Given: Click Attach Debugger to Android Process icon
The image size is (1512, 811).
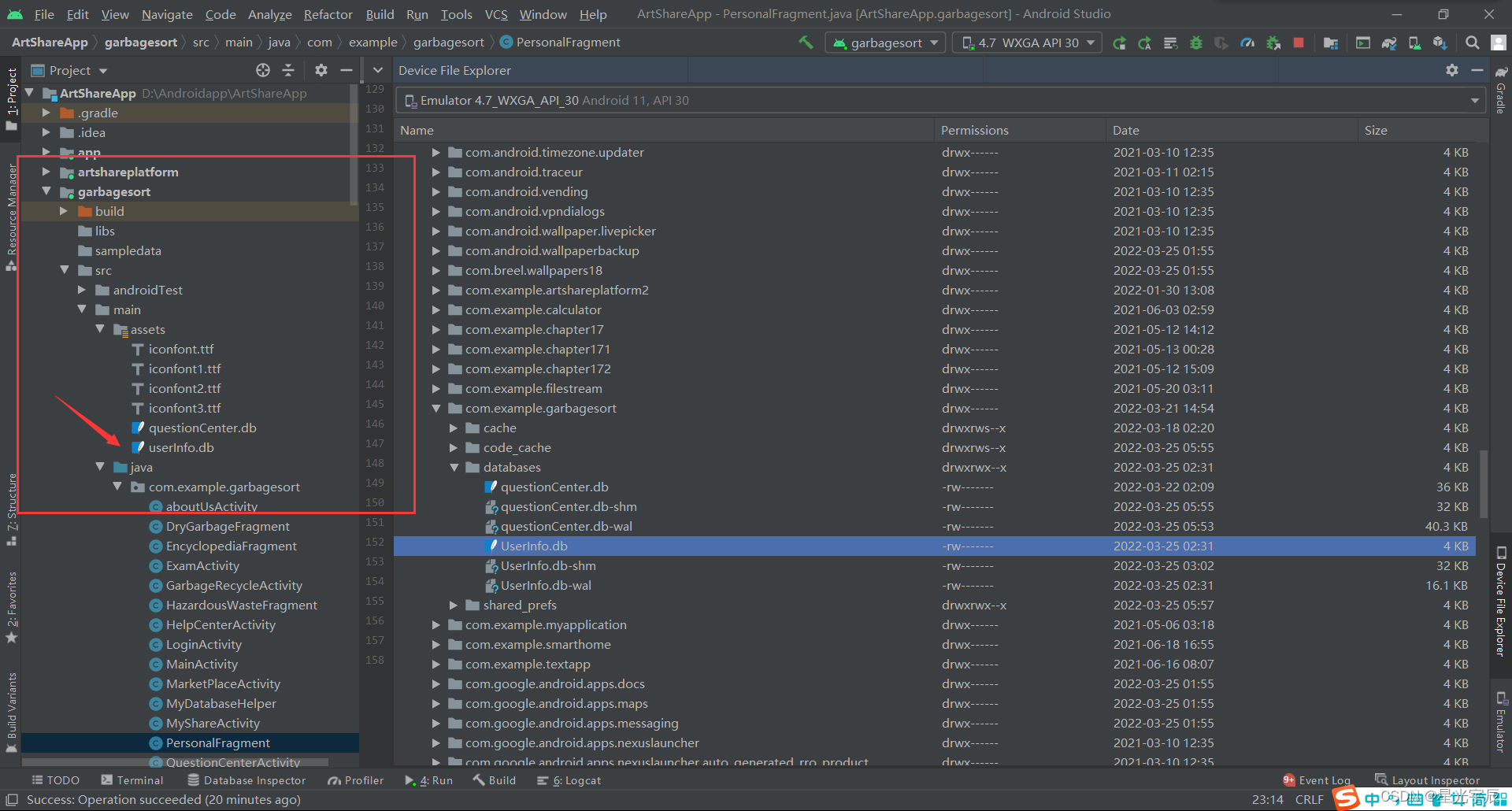Looking at the screenshot, I should click(x=1273, y=43).
